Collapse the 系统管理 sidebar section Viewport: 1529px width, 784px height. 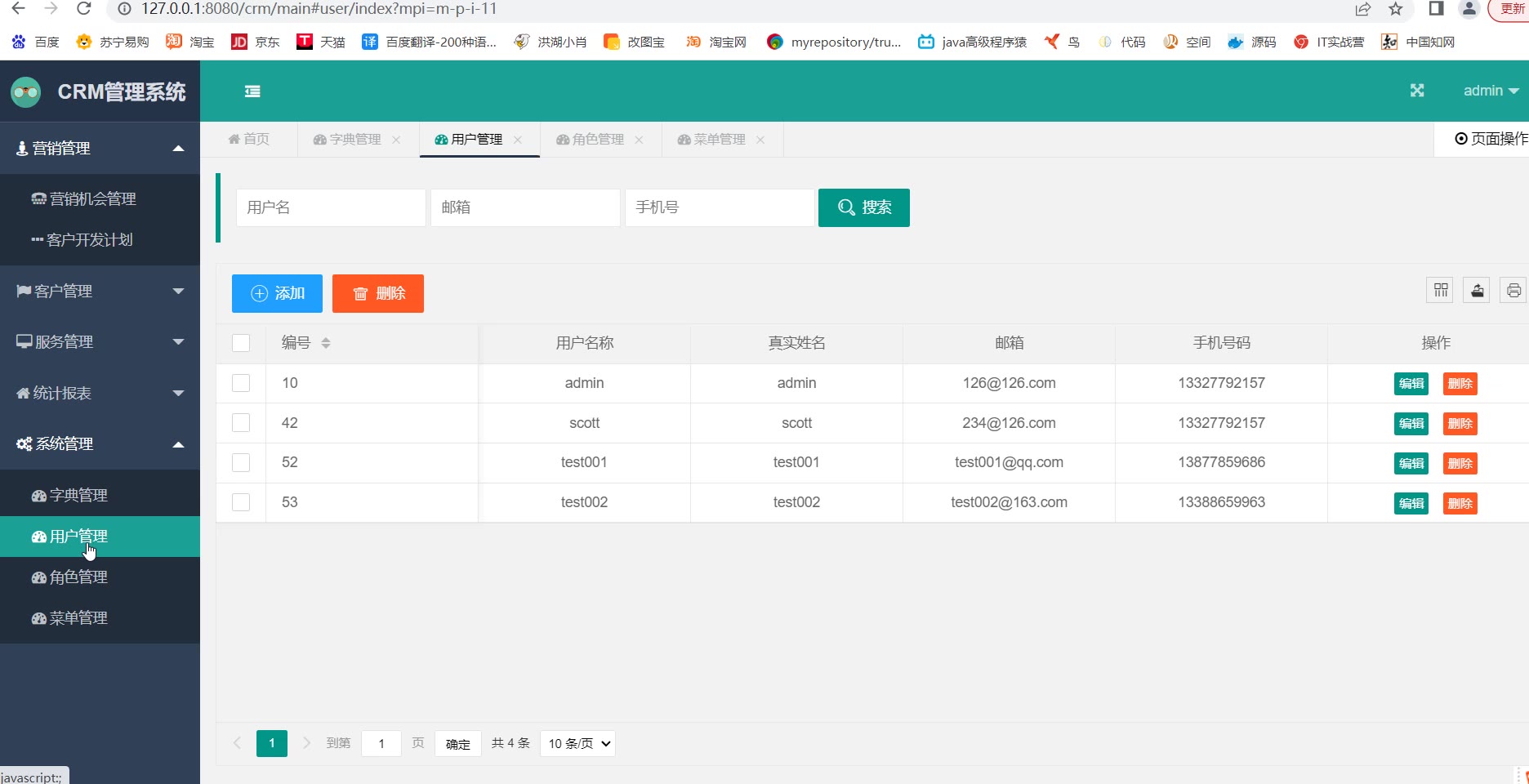point(100,444)
